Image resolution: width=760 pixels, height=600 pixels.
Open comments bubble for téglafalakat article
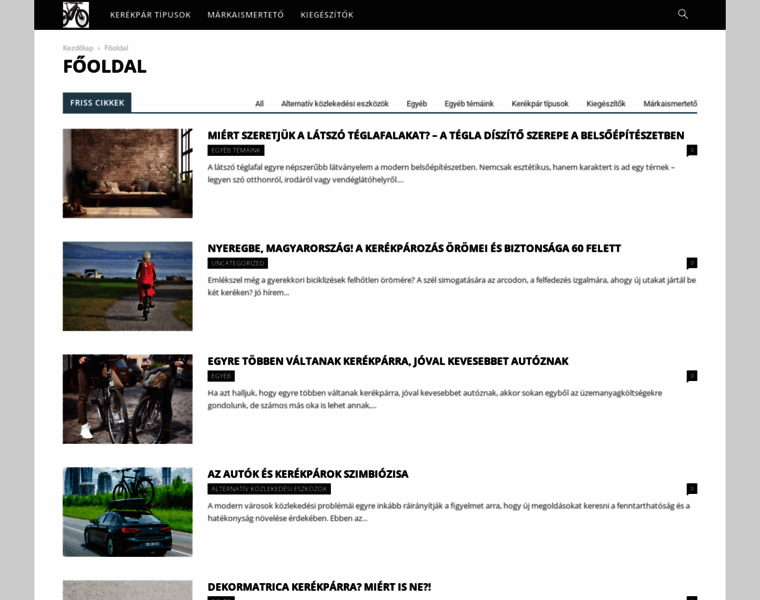pyautogui.click(x=692, y=150)
